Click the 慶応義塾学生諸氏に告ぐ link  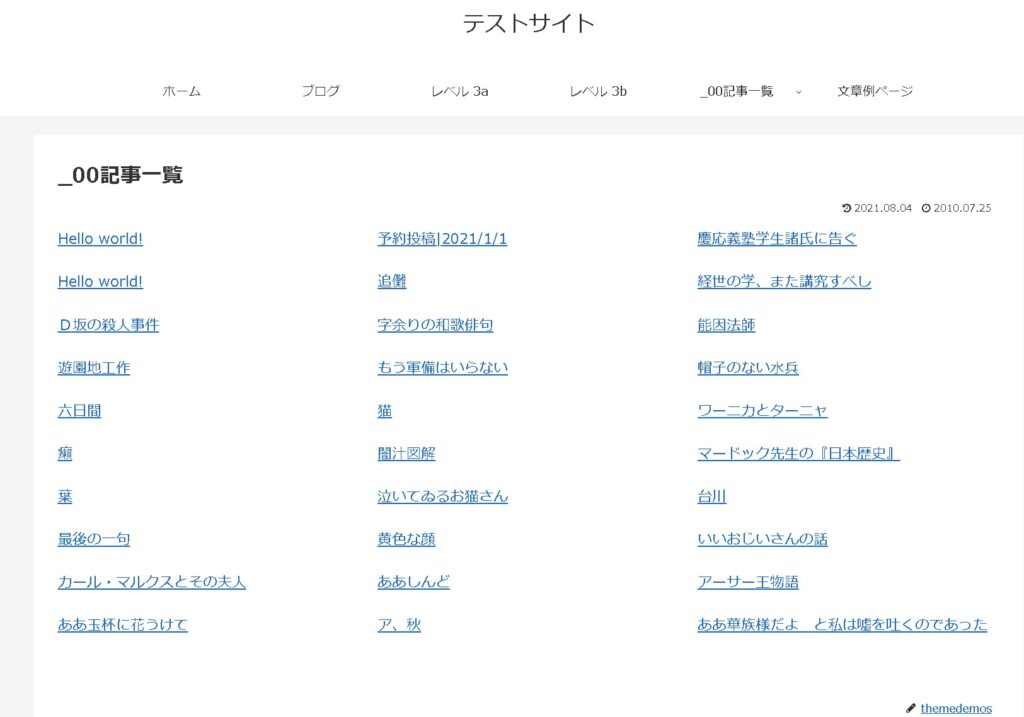[776, 239]
